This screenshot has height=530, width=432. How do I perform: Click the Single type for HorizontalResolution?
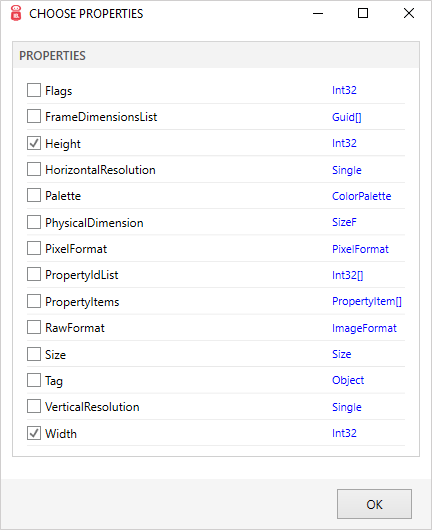point(346,170)
